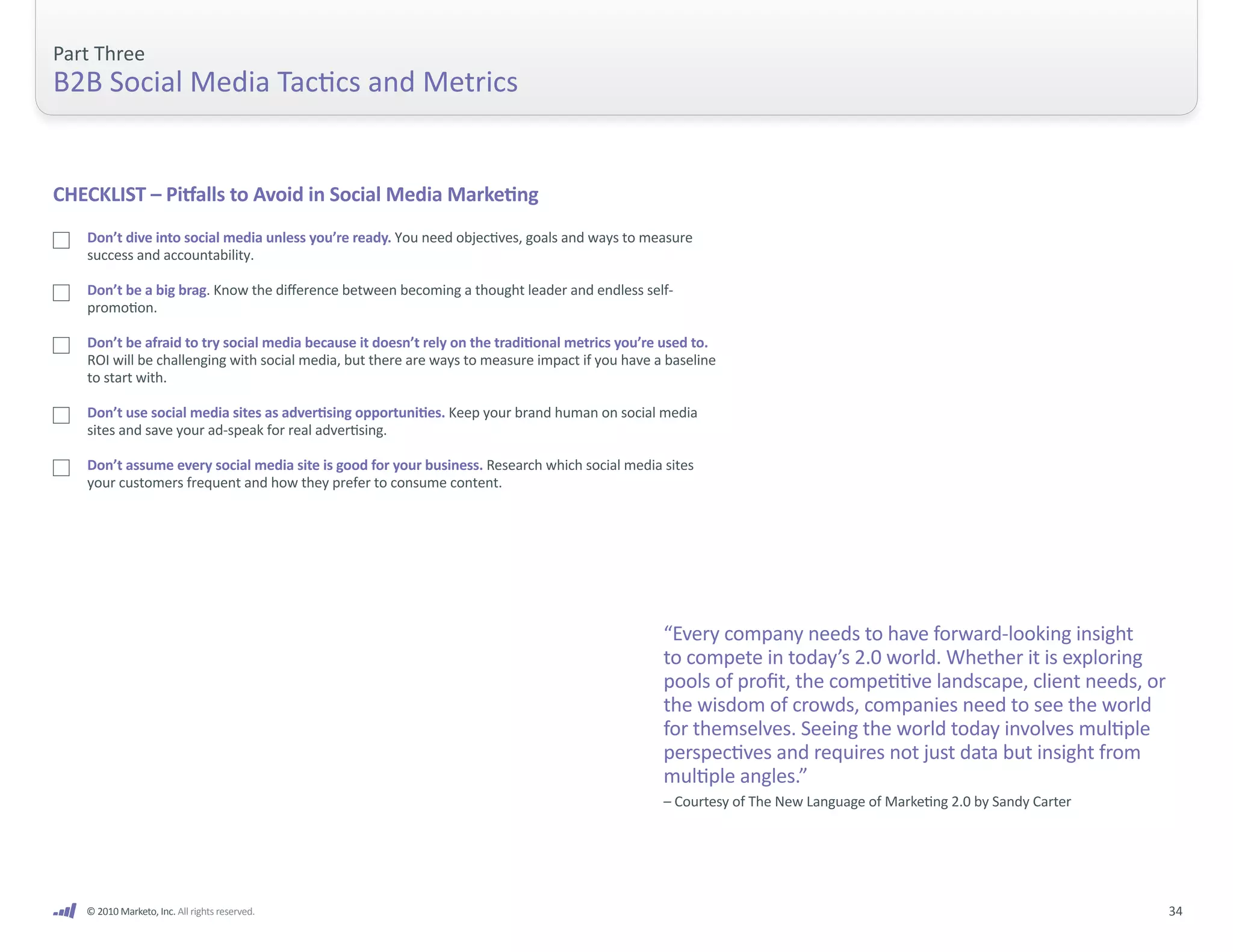
Task: Click 'multiple angles' closing line of quote
Action: point(735,776)
